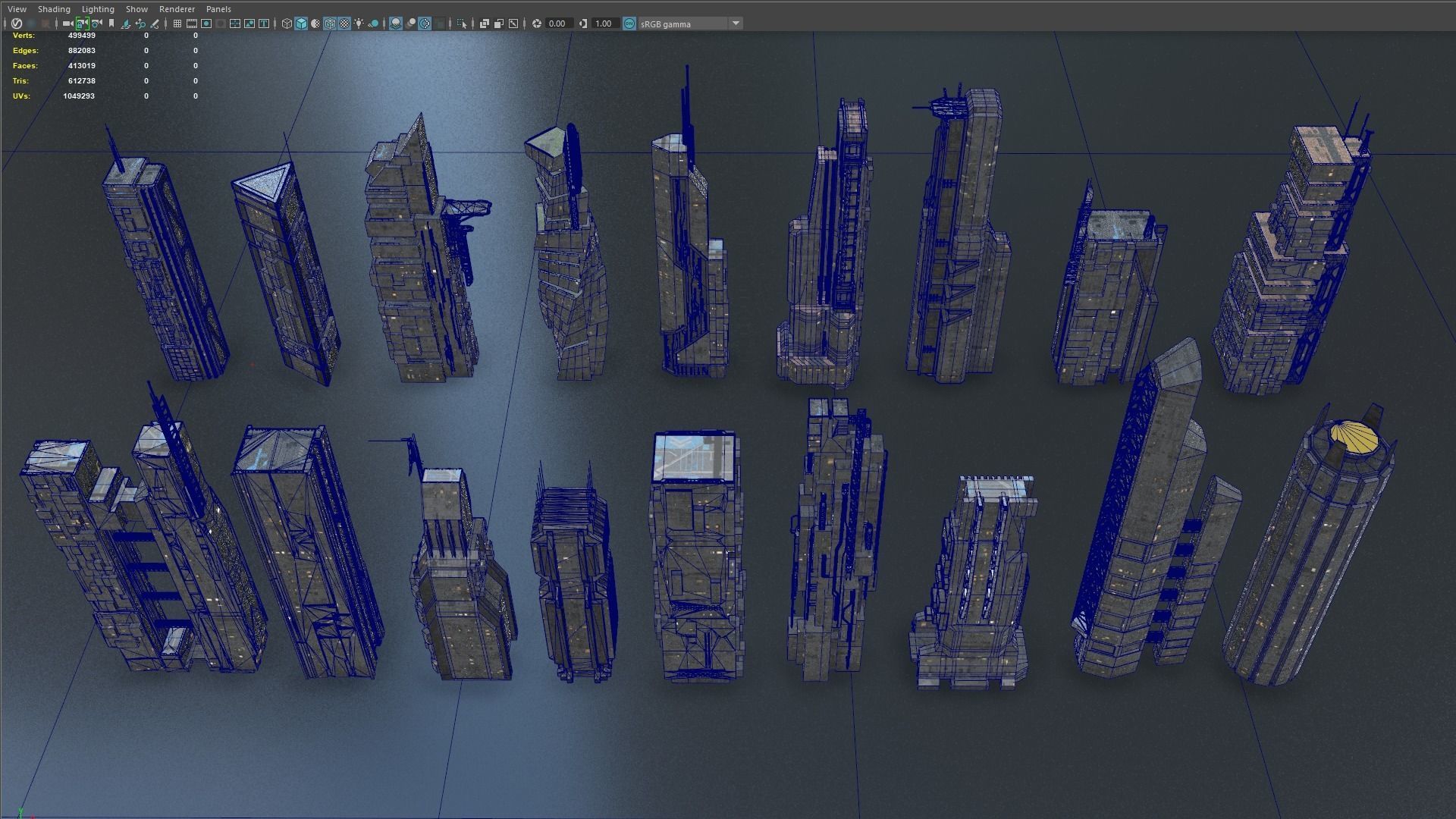Click the exposure reset aperture icon
Image resolution: width=1456 pixels, height=819 pixels.
(537, 24)
